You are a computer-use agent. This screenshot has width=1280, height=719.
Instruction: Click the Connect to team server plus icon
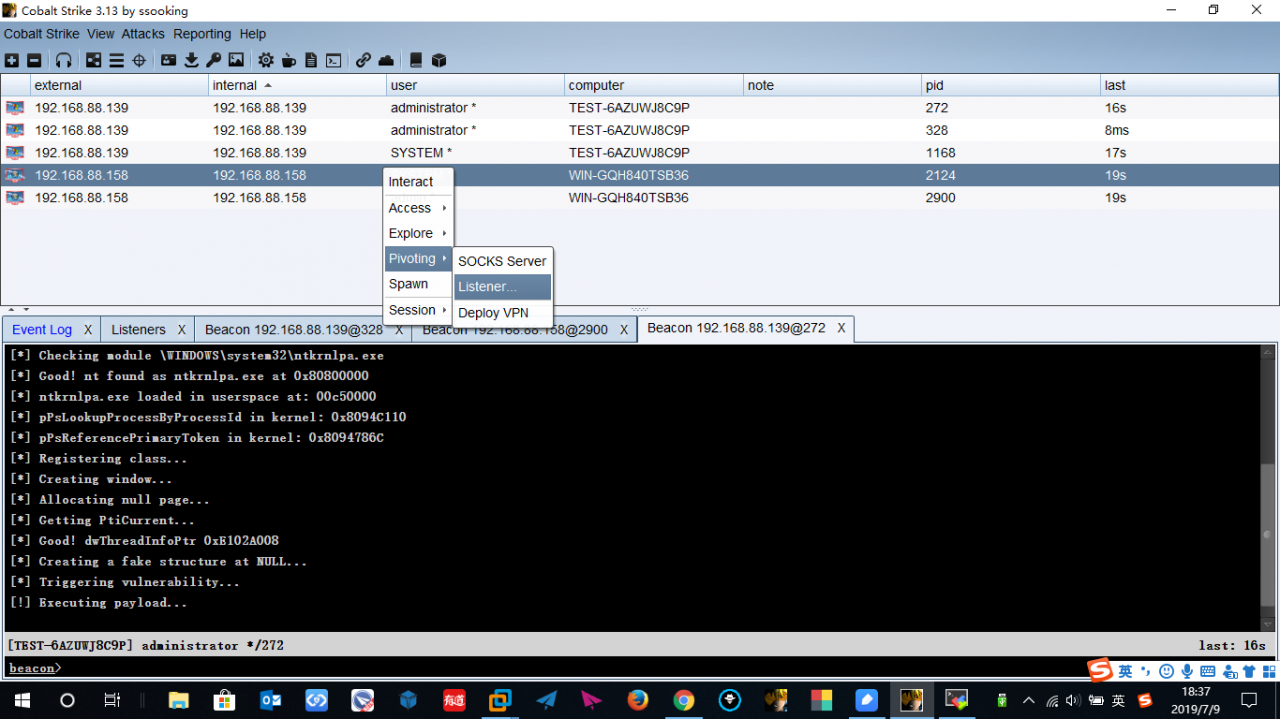12,60
